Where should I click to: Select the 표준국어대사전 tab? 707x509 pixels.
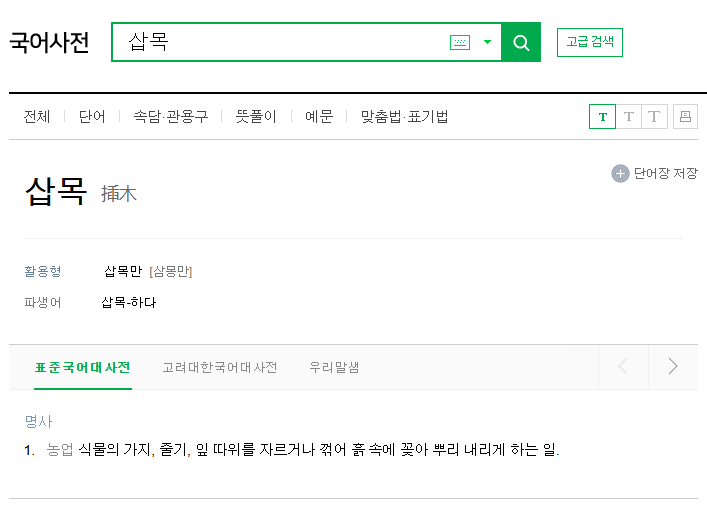tap(83, 367)
